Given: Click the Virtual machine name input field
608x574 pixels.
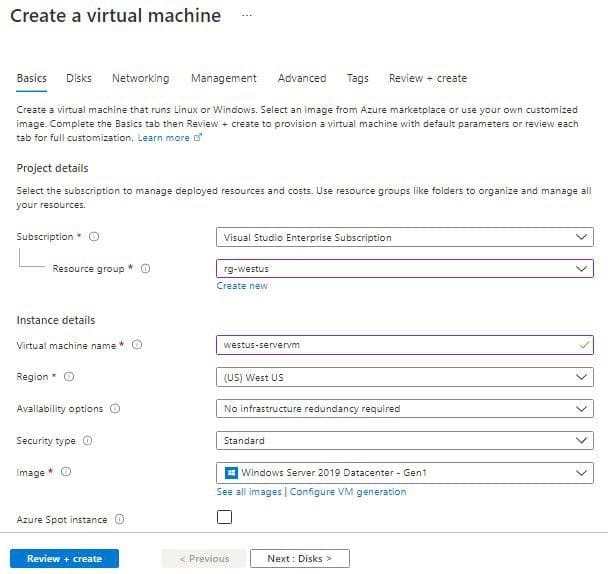Looking at the screenshot, I should (404, 345).
